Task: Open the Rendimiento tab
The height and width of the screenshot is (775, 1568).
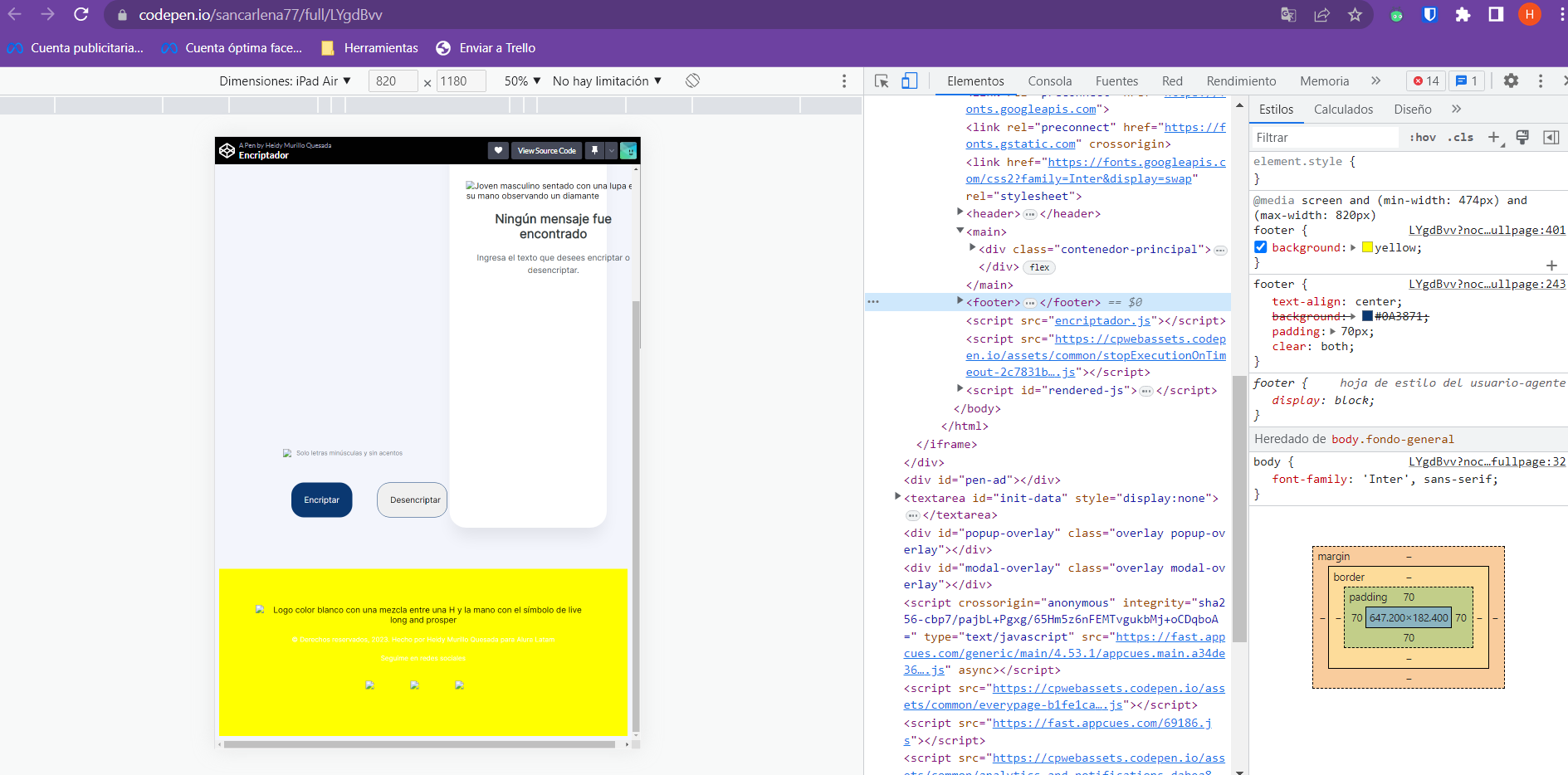Action: [x=1241, y=80]
